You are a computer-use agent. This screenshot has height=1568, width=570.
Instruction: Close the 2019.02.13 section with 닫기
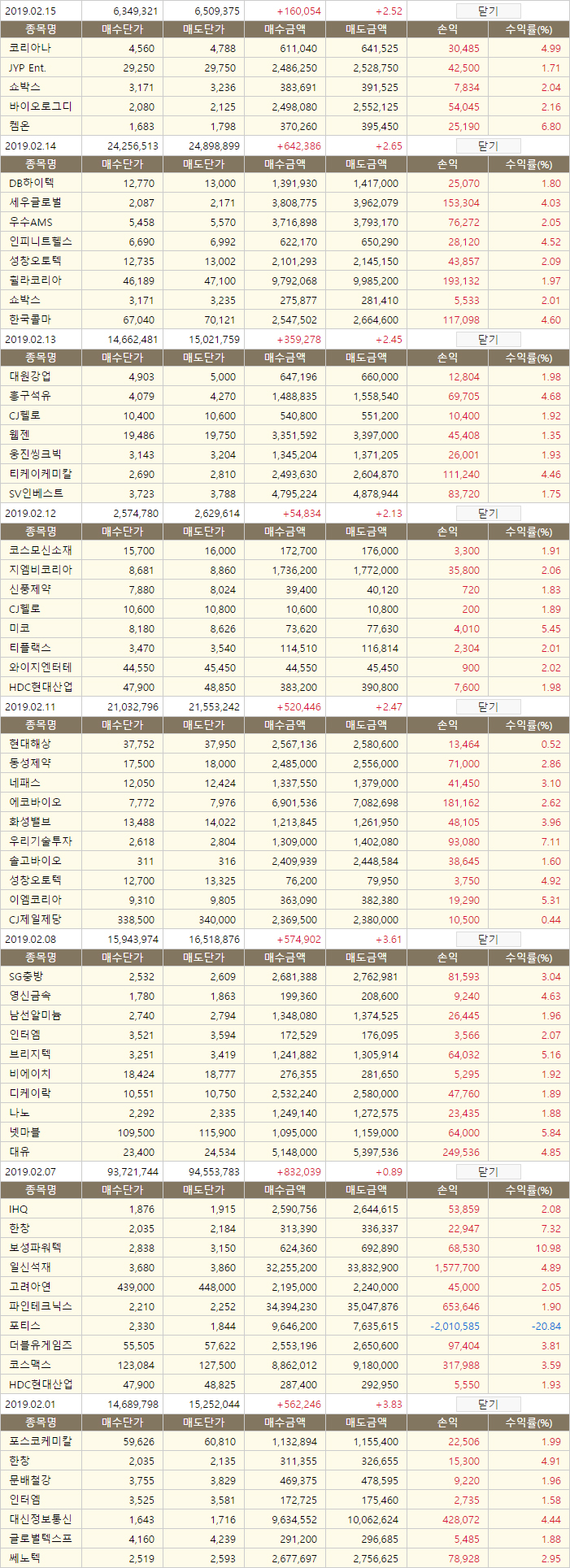pyautogui.click(x=488, y=339)
